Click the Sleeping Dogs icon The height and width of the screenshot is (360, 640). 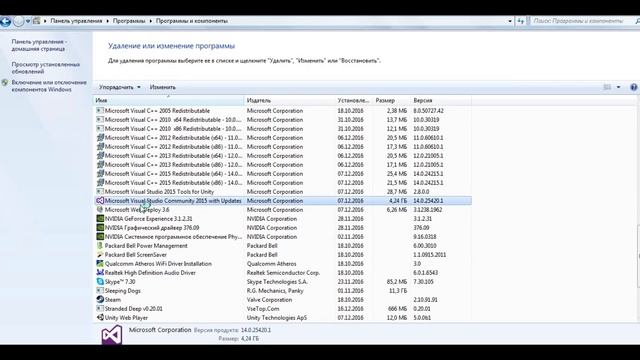pos(100,290)
